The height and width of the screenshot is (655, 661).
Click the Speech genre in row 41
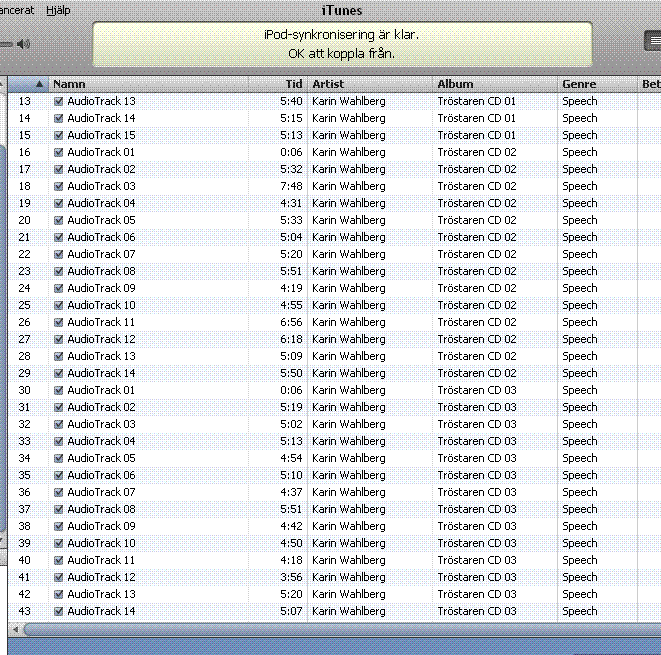[x=580, y=577]
